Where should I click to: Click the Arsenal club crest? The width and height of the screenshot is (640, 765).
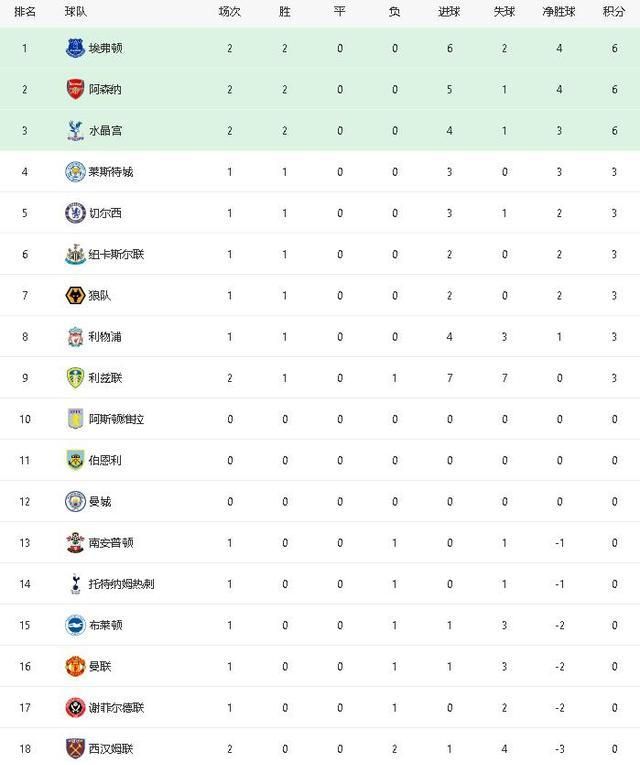pyautogui.click(x=75, y=89)
